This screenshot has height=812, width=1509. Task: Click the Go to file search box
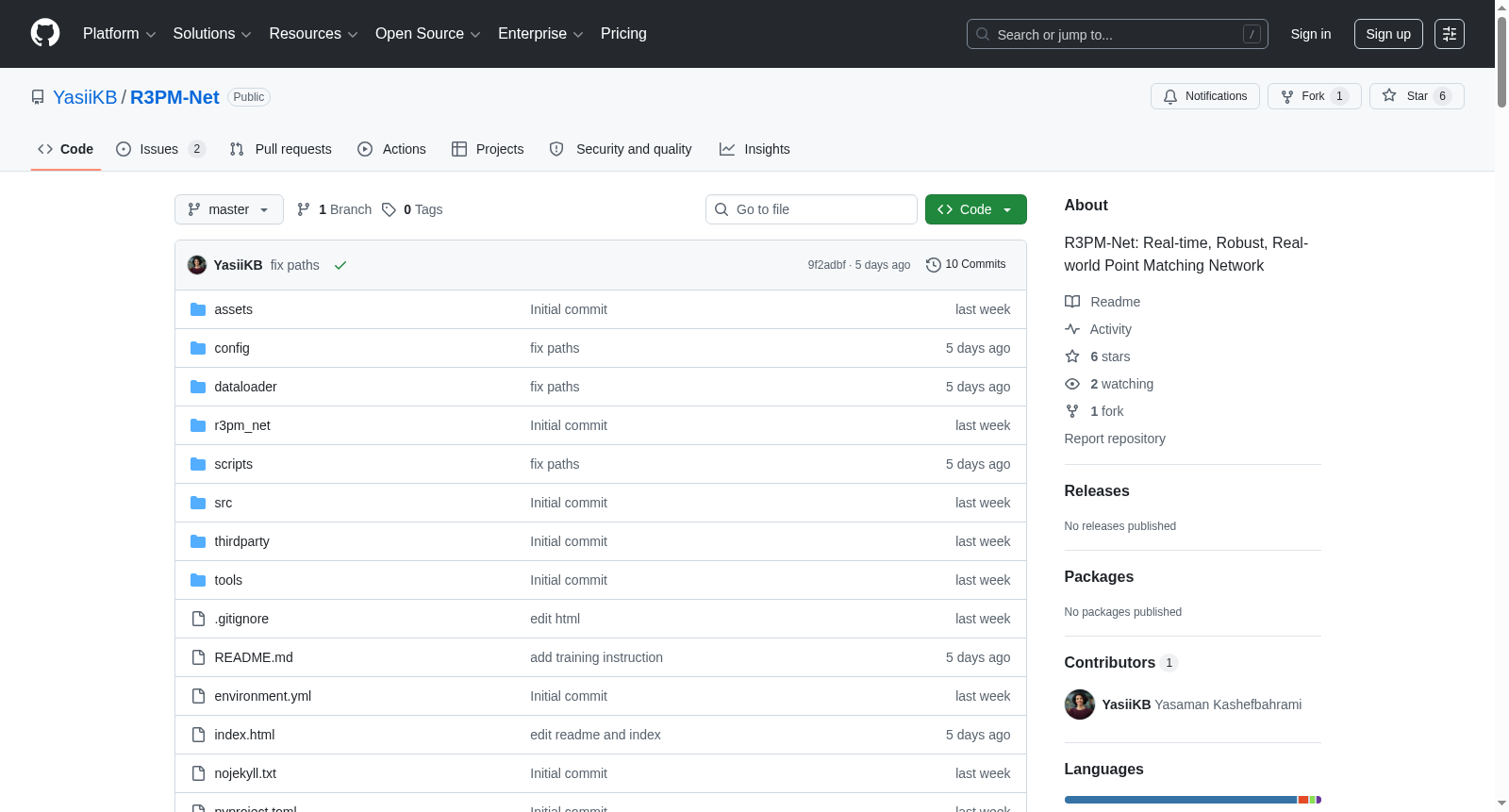coord(811,209)
